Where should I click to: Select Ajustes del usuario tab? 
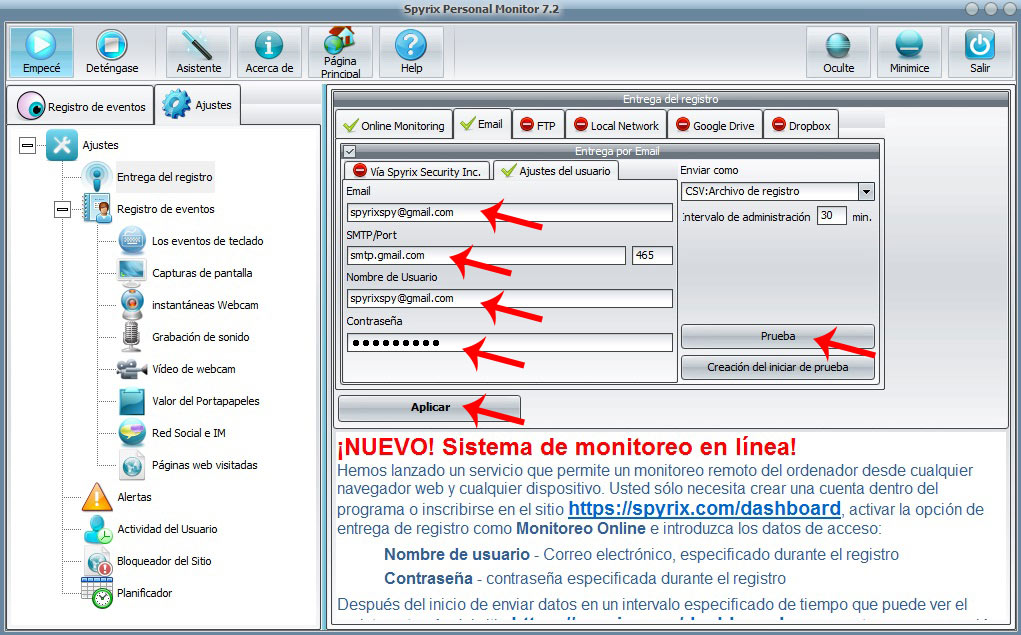coord(556,171)
